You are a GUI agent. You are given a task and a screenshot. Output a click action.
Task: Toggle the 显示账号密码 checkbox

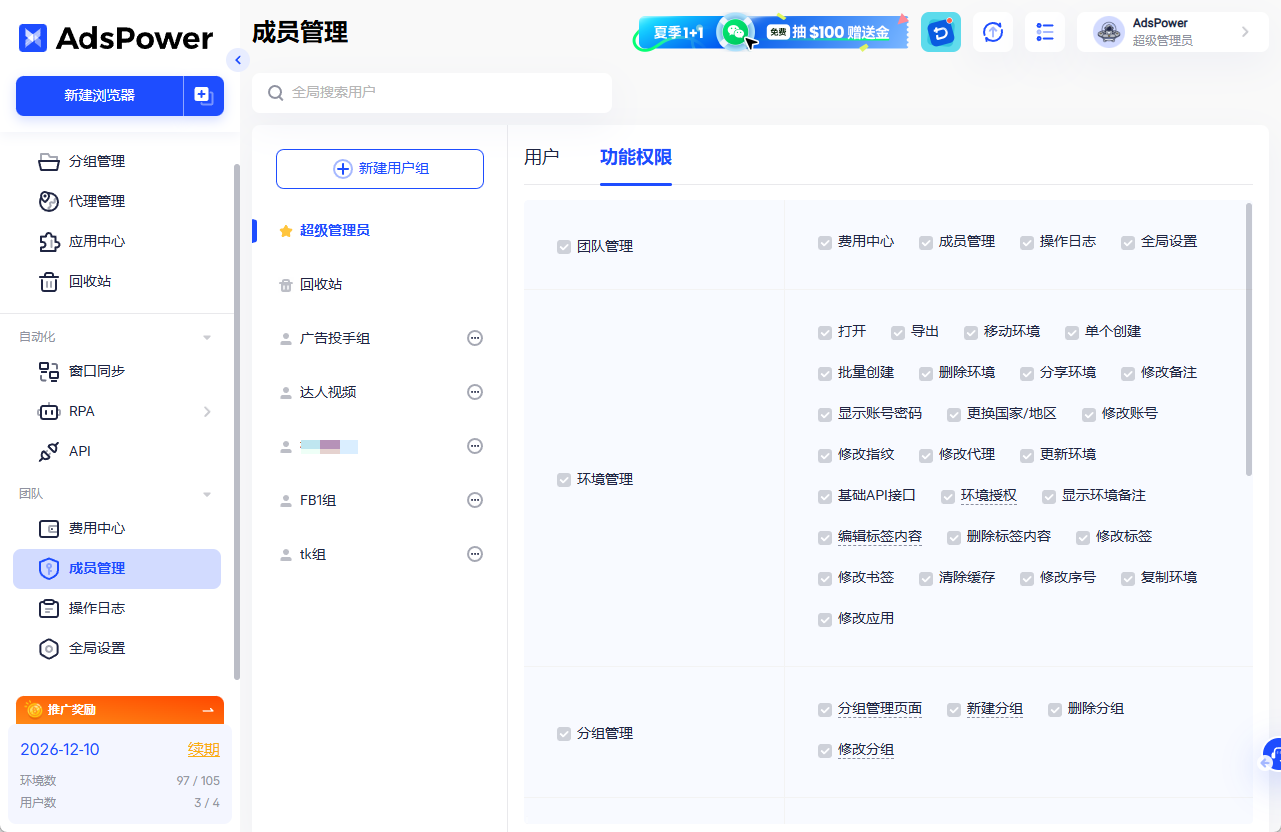point(825,414)
